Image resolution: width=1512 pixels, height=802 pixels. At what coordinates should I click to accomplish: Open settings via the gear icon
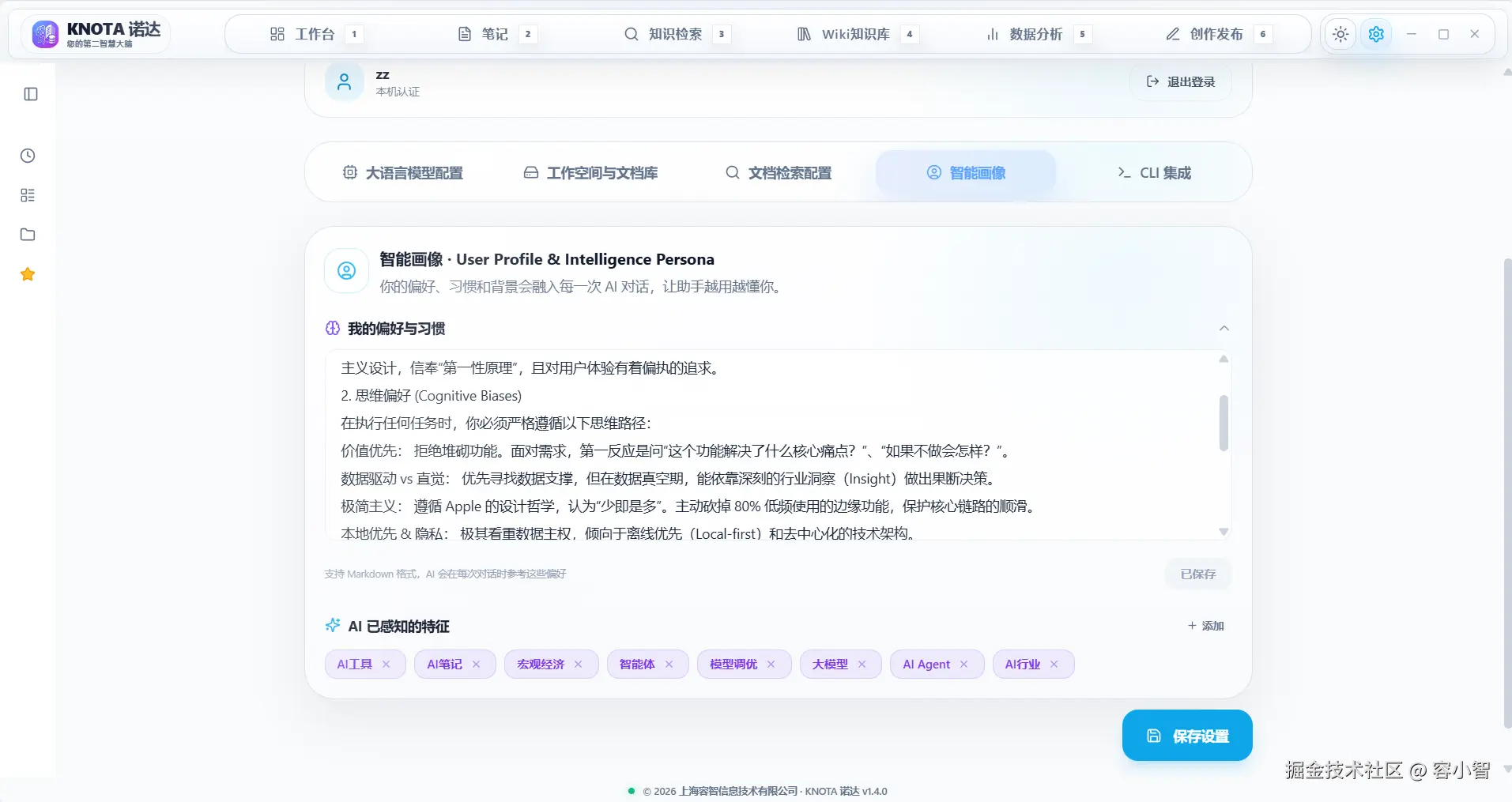pyautogui.click(x=1376, y=34)
